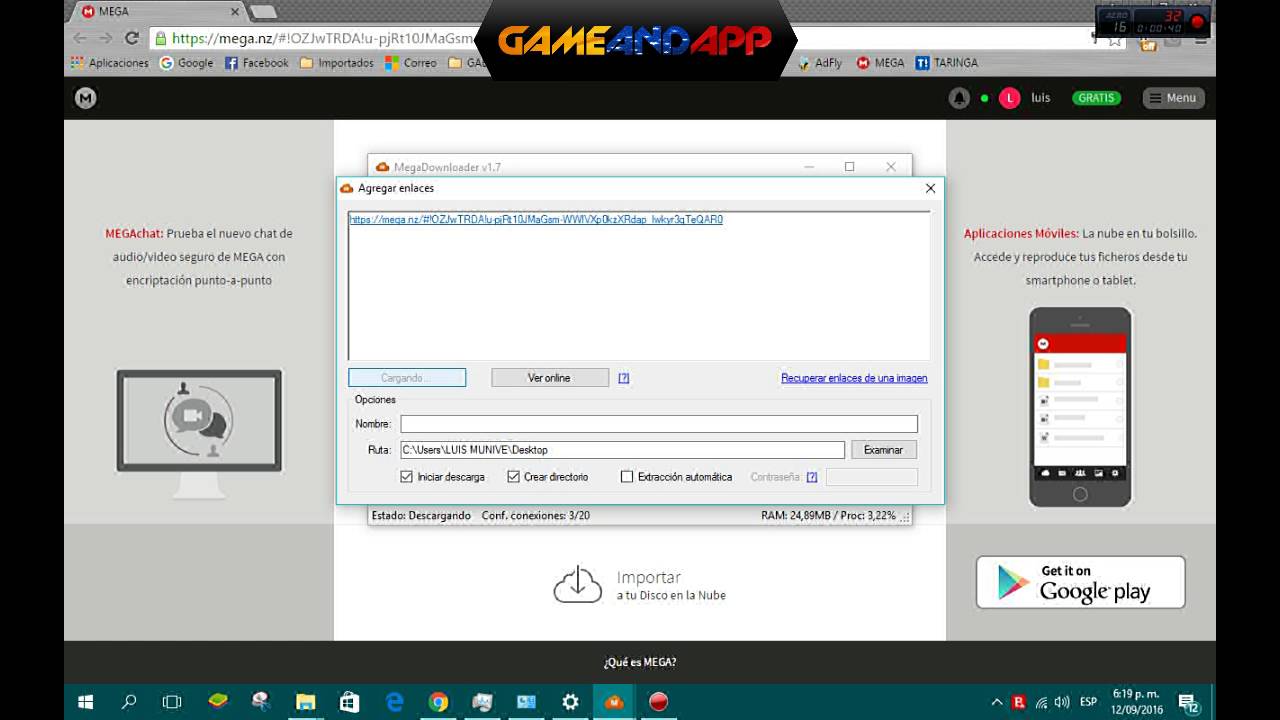1280x720 pixels.
Task: Click the GRATIS account badge
Action: point(1096,98)
